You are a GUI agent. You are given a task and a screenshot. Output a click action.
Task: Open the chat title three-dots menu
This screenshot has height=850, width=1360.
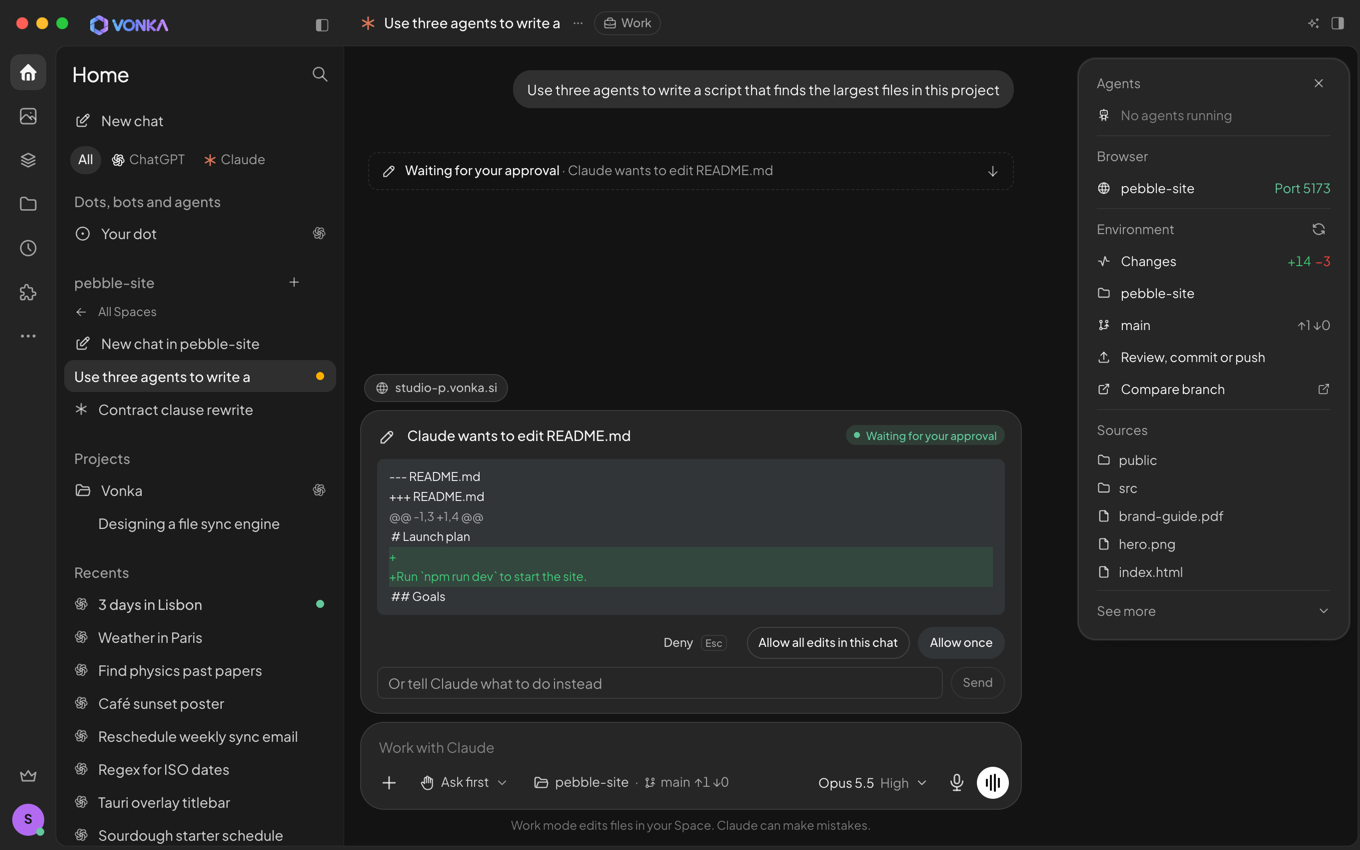click(x=578, y=23)
